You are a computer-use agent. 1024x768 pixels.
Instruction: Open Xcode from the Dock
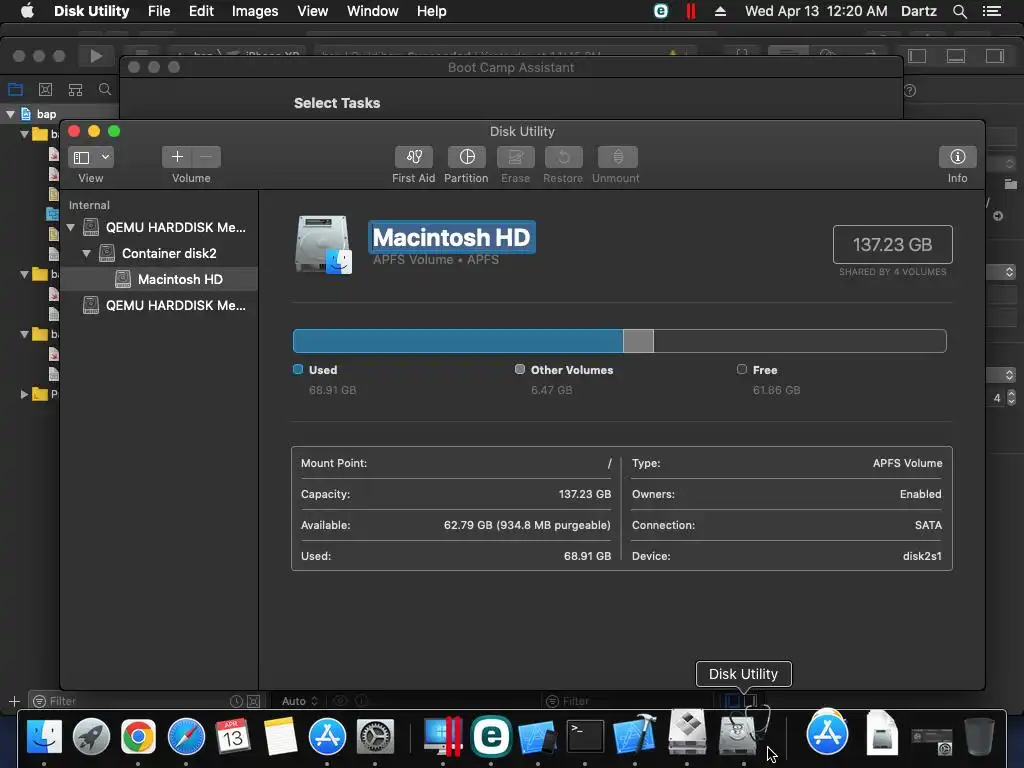(634, 735)
